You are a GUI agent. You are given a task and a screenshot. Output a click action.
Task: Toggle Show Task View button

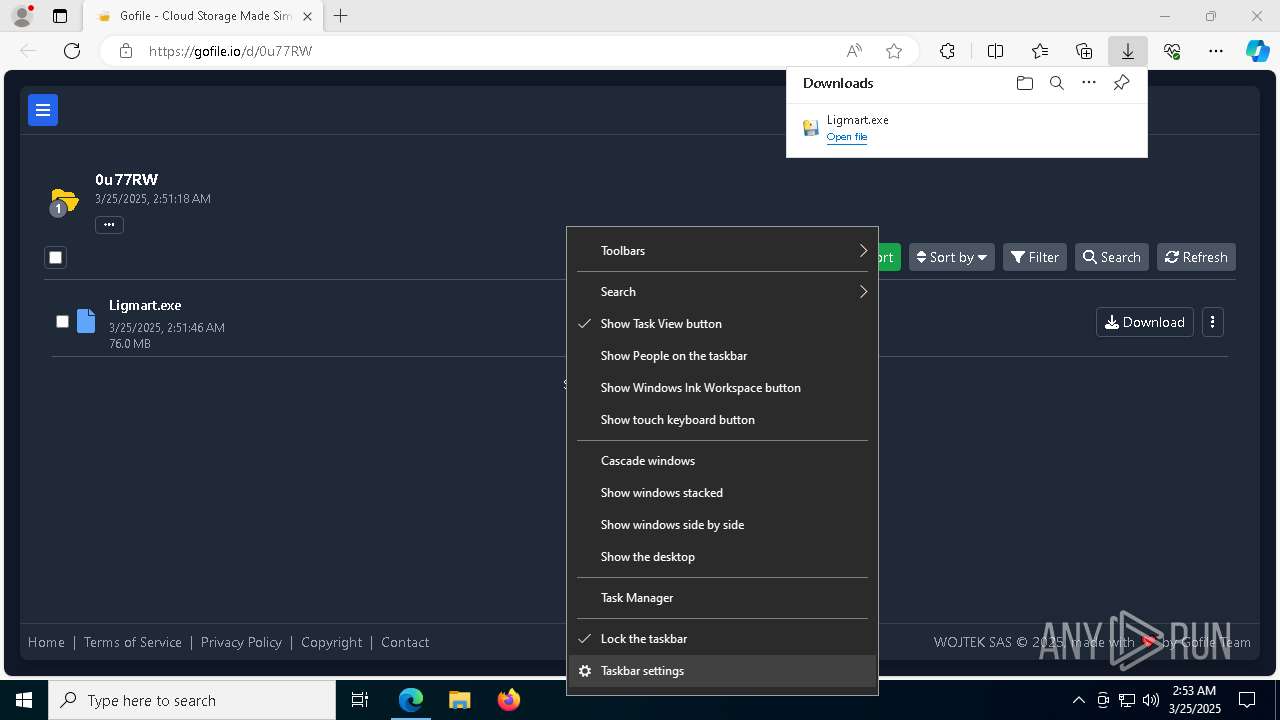[x=722, y=324]
